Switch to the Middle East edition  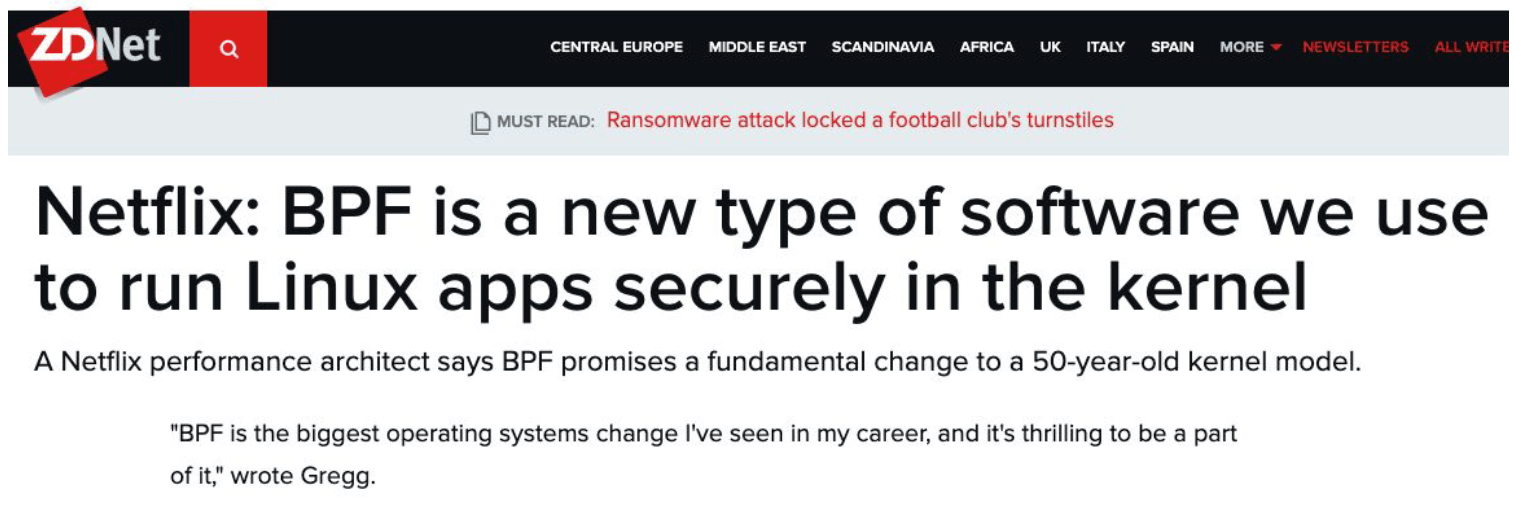[x=757, y=47]
